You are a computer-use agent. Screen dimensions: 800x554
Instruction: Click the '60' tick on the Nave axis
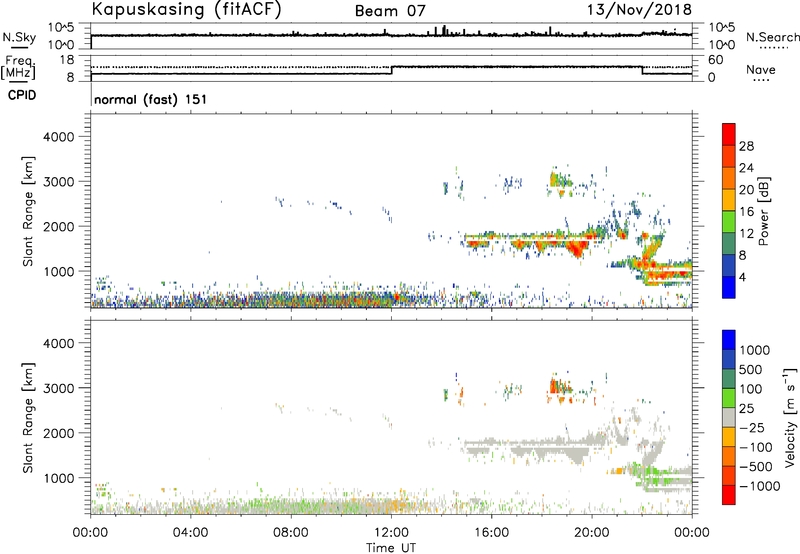point(715,60)
